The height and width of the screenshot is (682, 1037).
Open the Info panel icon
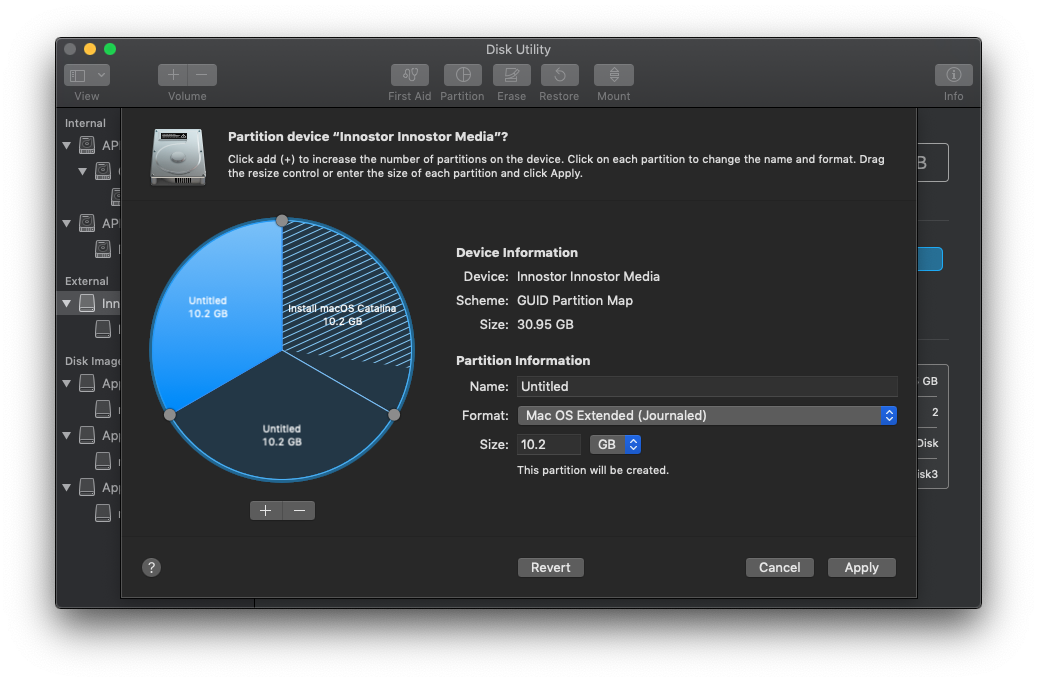pos(953,76)
